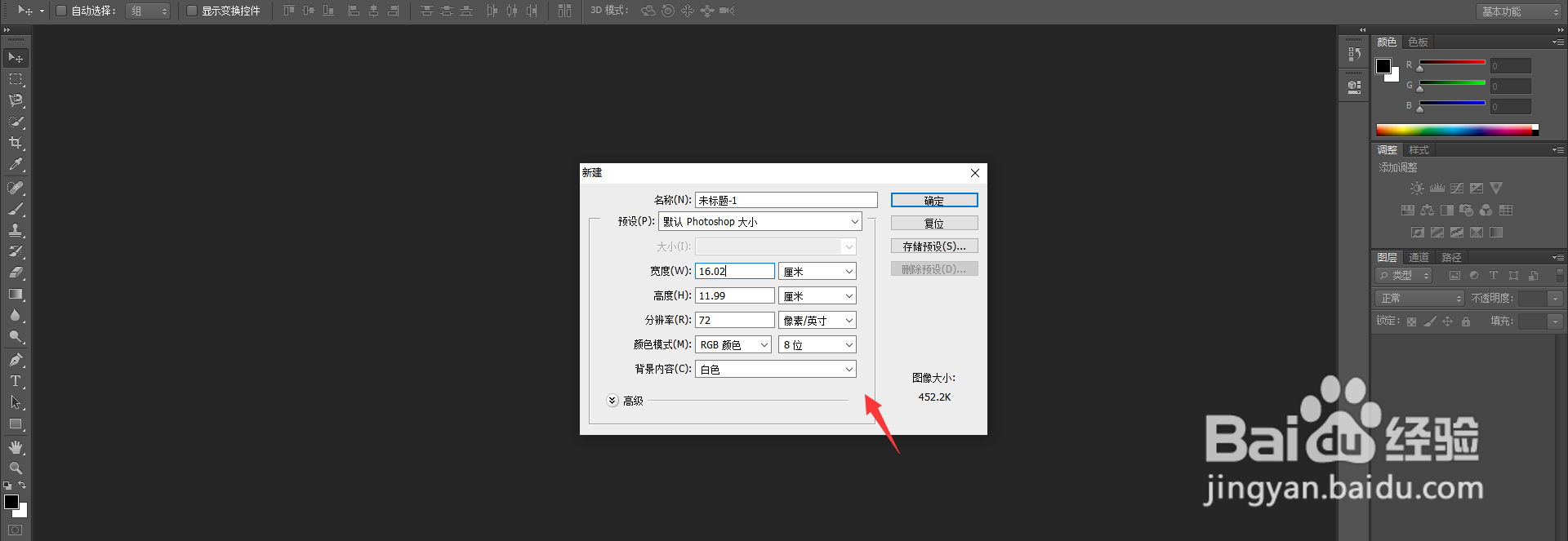
Task: Open the Color panel flyout menu
Action: 1558,42
